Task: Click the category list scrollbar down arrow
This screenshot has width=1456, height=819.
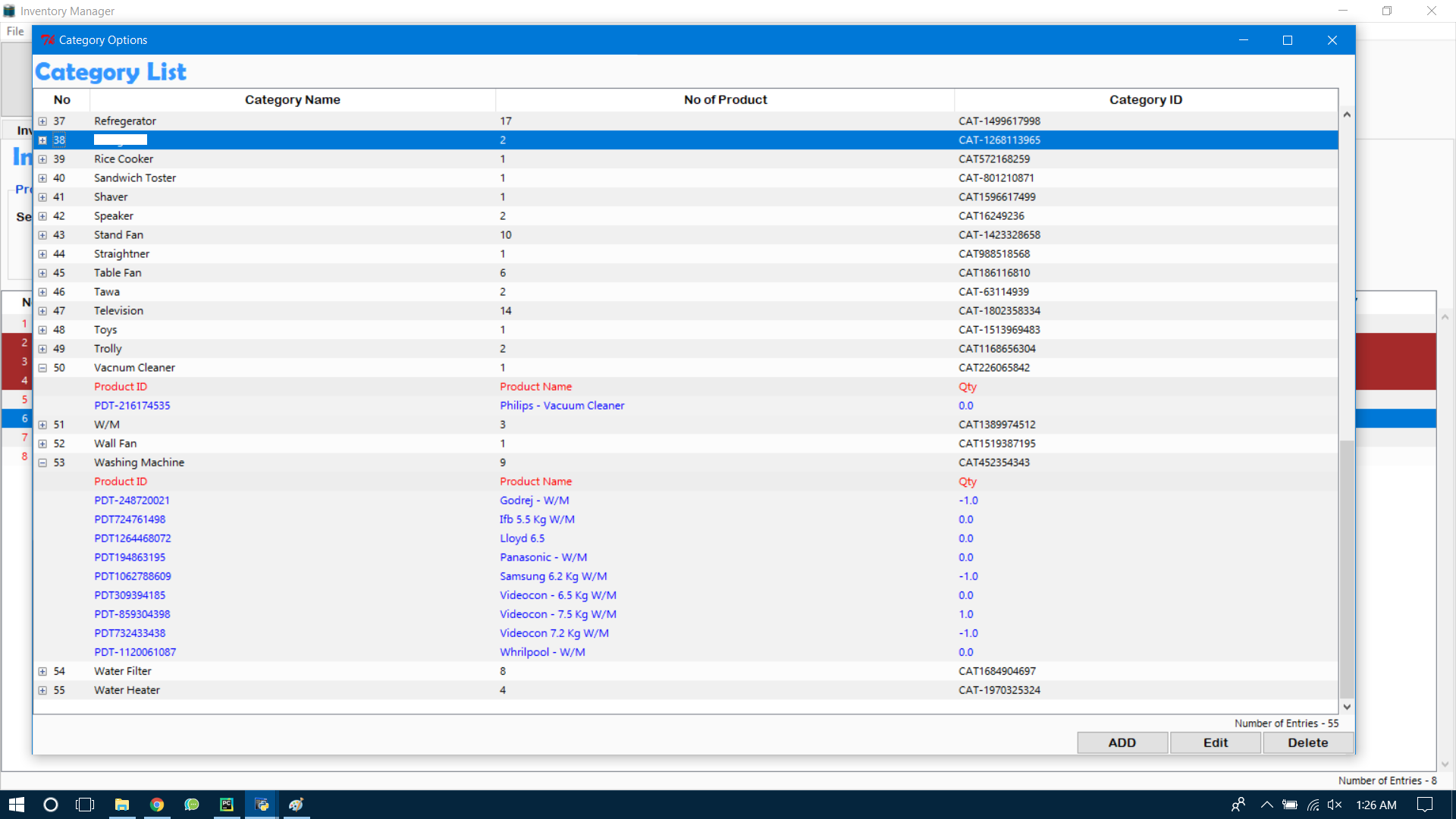Action: [1347, 707]
